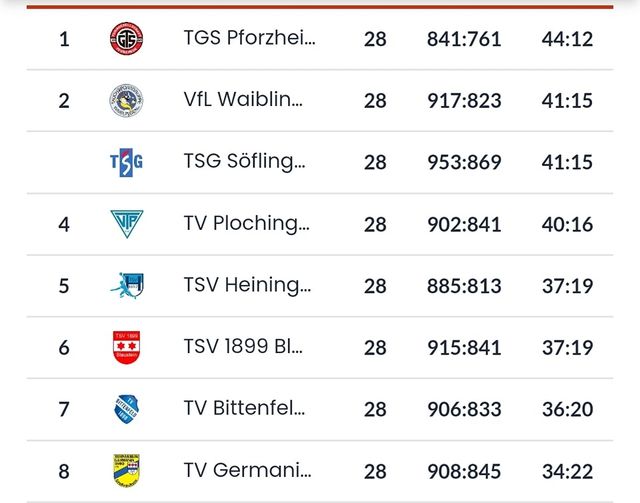The width and height of the screenshot is (640, 503).
Task: Click the VfL Waiblingen club crest
Action: [126, 101]
